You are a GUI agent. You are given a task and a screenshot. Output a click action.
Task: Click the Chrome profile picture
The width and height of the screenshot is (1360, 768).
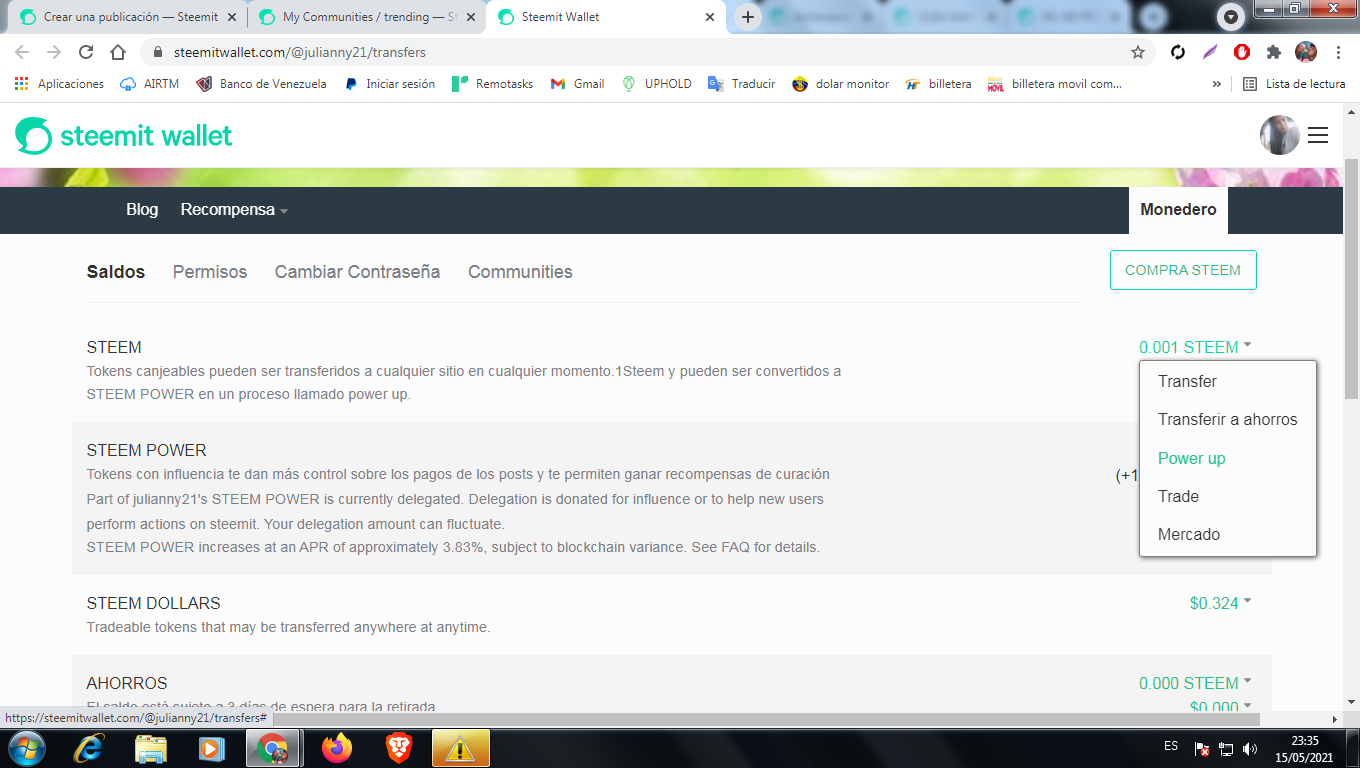pos(1306,52)
